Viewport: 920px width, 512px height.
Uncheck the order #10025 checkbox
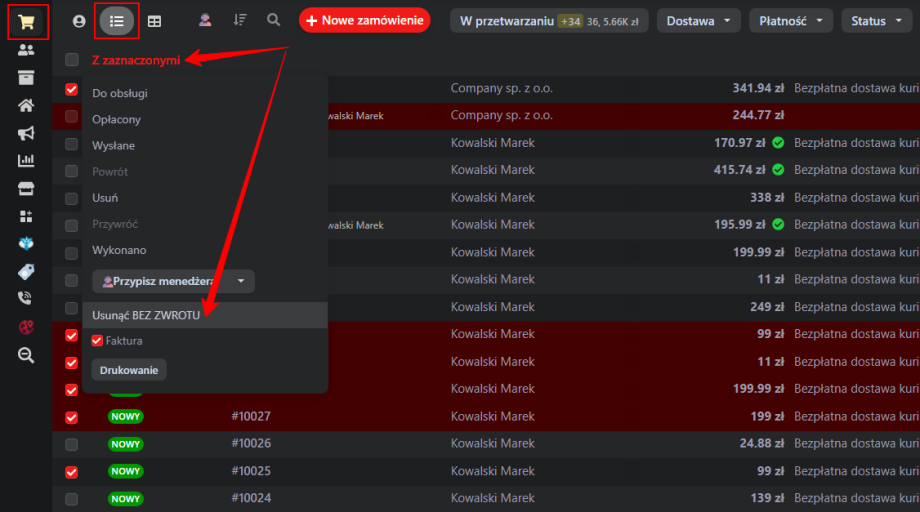pos(71,471)
